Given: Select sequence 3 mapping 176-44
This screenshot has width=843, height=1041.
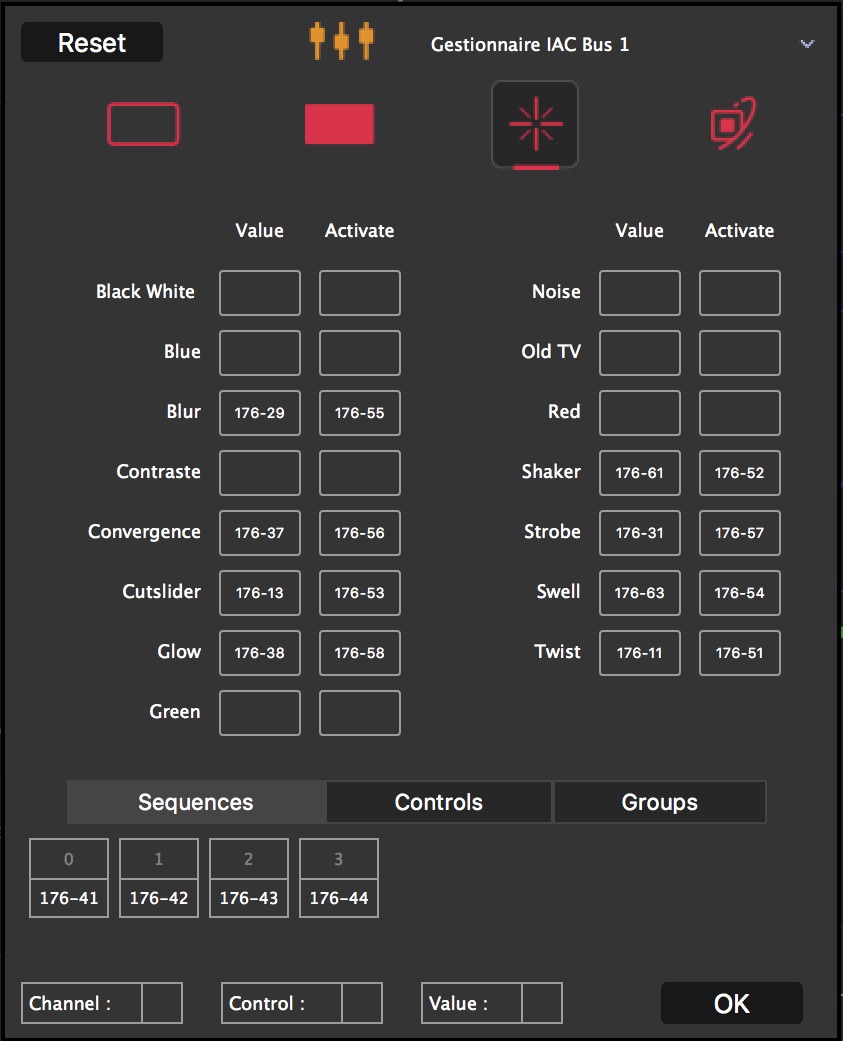Looking at the screenshot, I should [x=339, y=898].
